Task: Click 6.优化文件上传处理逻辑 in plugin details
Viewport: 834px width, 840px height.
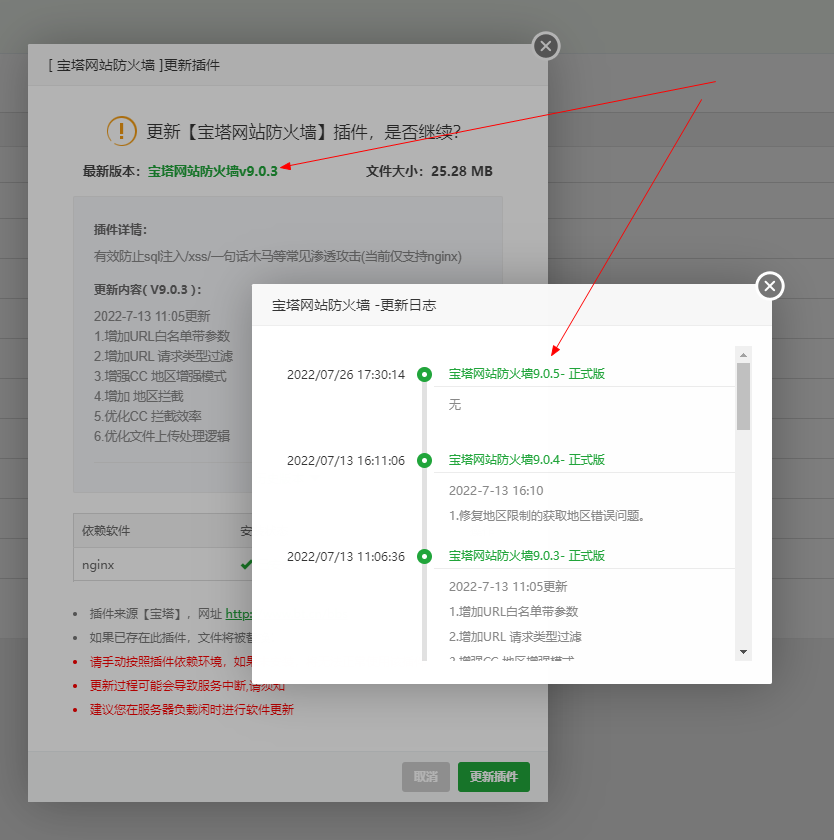Action: tap(162, 436)
